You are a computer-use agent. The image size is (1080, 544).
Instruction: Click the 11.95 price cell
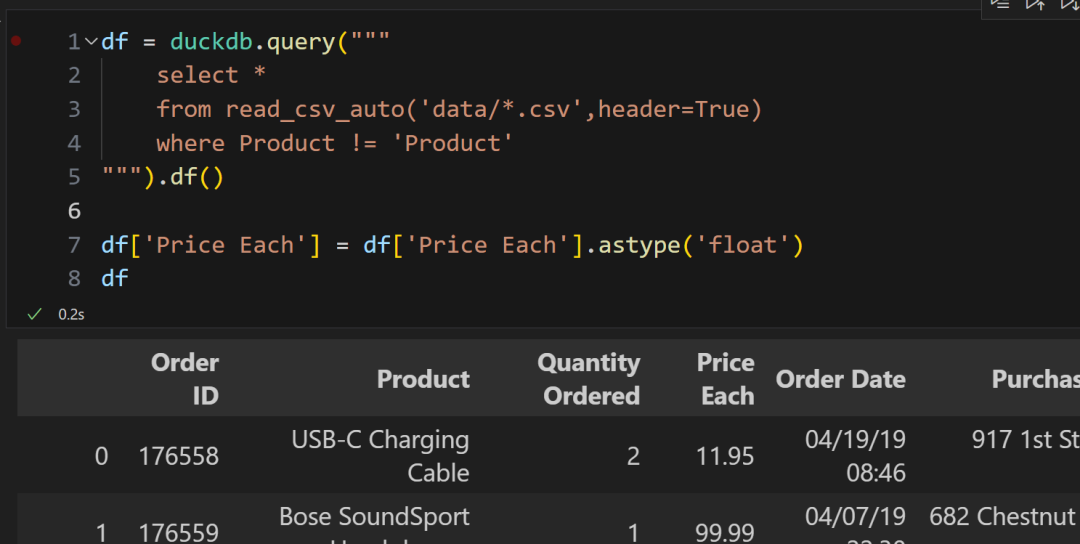point(725,457)
